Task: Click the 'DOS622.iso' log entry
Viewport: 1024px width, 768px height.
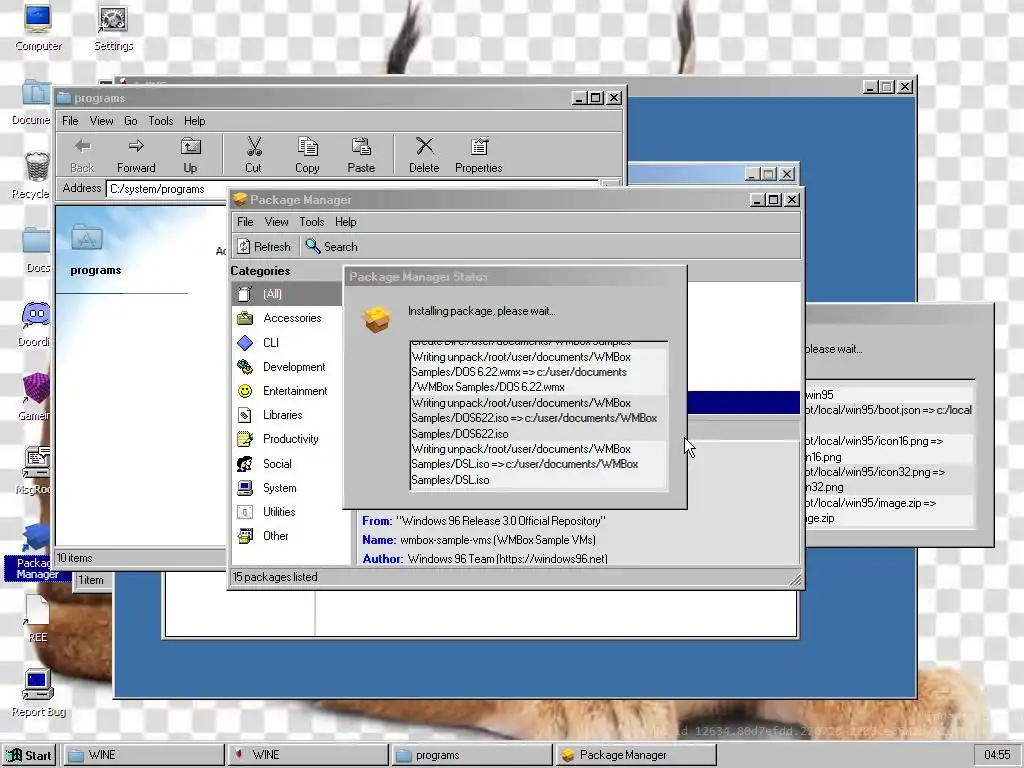Action: pyautogui.click(x=539, y=419)
